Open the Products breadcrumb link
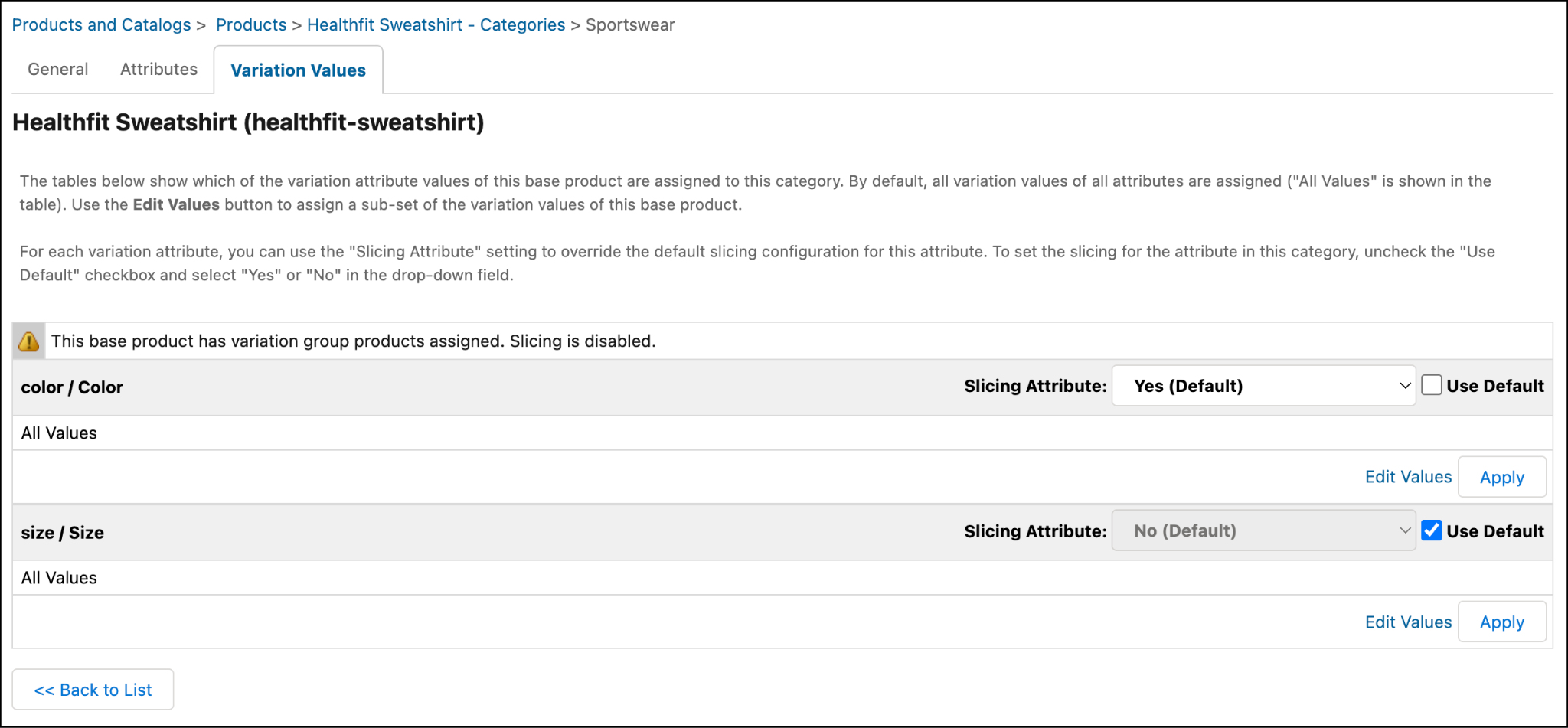Image resolution: width=1568 pixels, height=728 pixels. (x=251, y=24)
